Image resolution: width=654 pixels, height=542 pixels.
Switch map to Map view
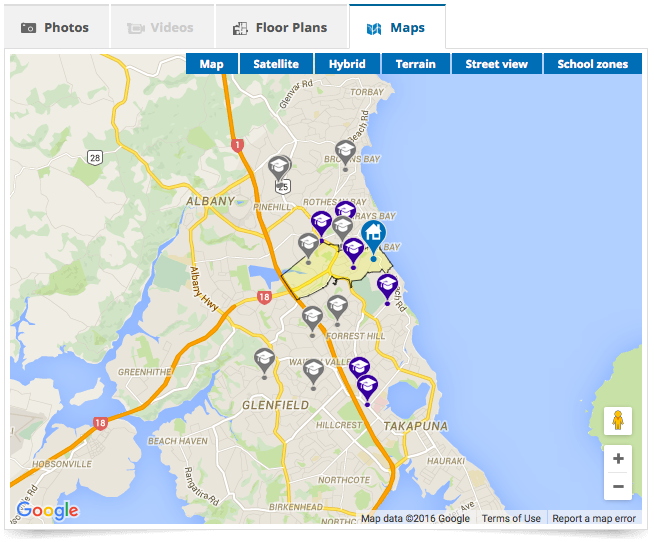click(x=212, y=64)
